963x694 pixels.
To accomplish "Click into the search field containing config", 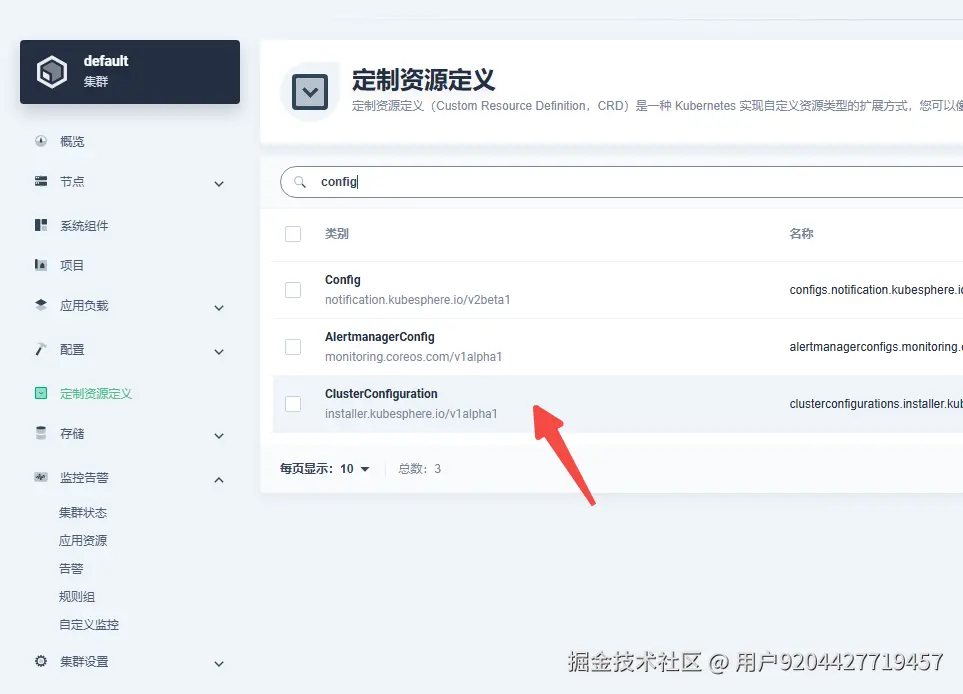I will point(622,182).
